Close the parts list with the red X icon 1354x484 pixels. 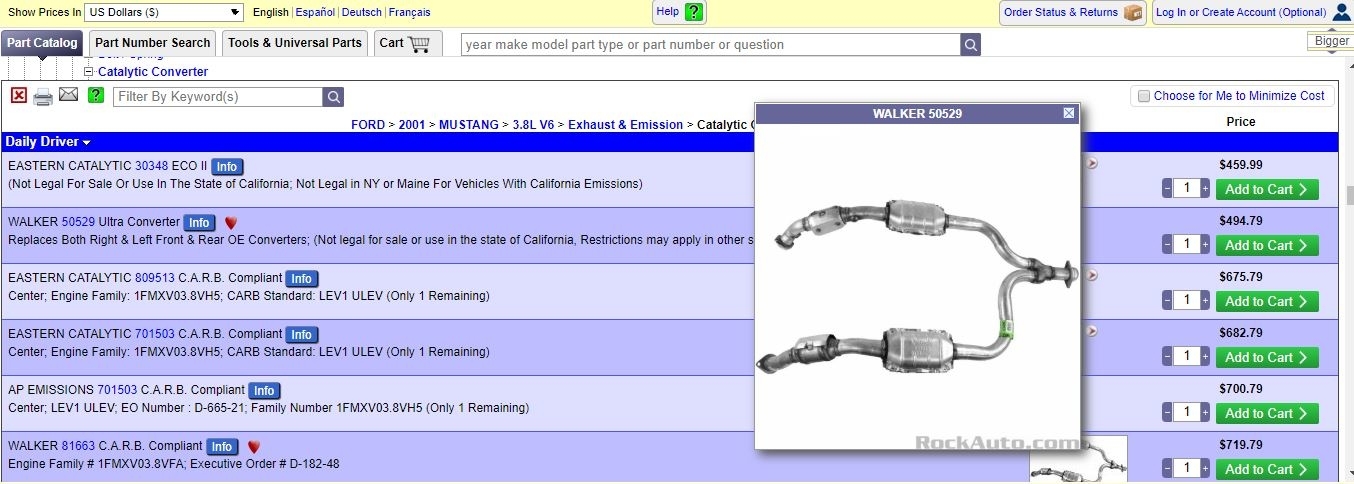[x=19, y=95]
